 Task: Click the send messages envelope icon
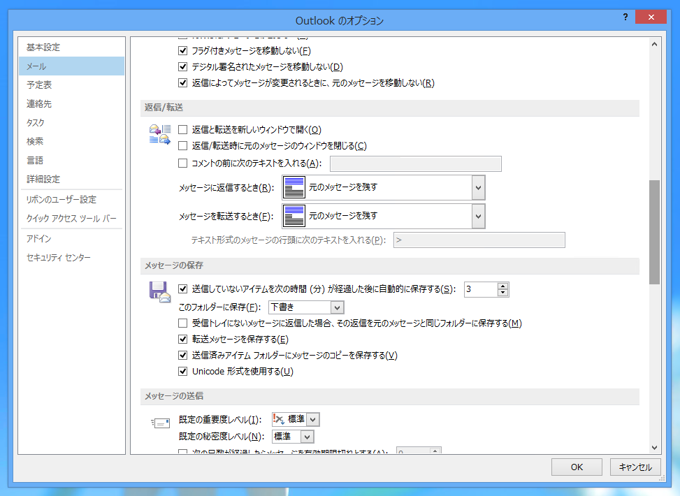(x=160, y=422)
